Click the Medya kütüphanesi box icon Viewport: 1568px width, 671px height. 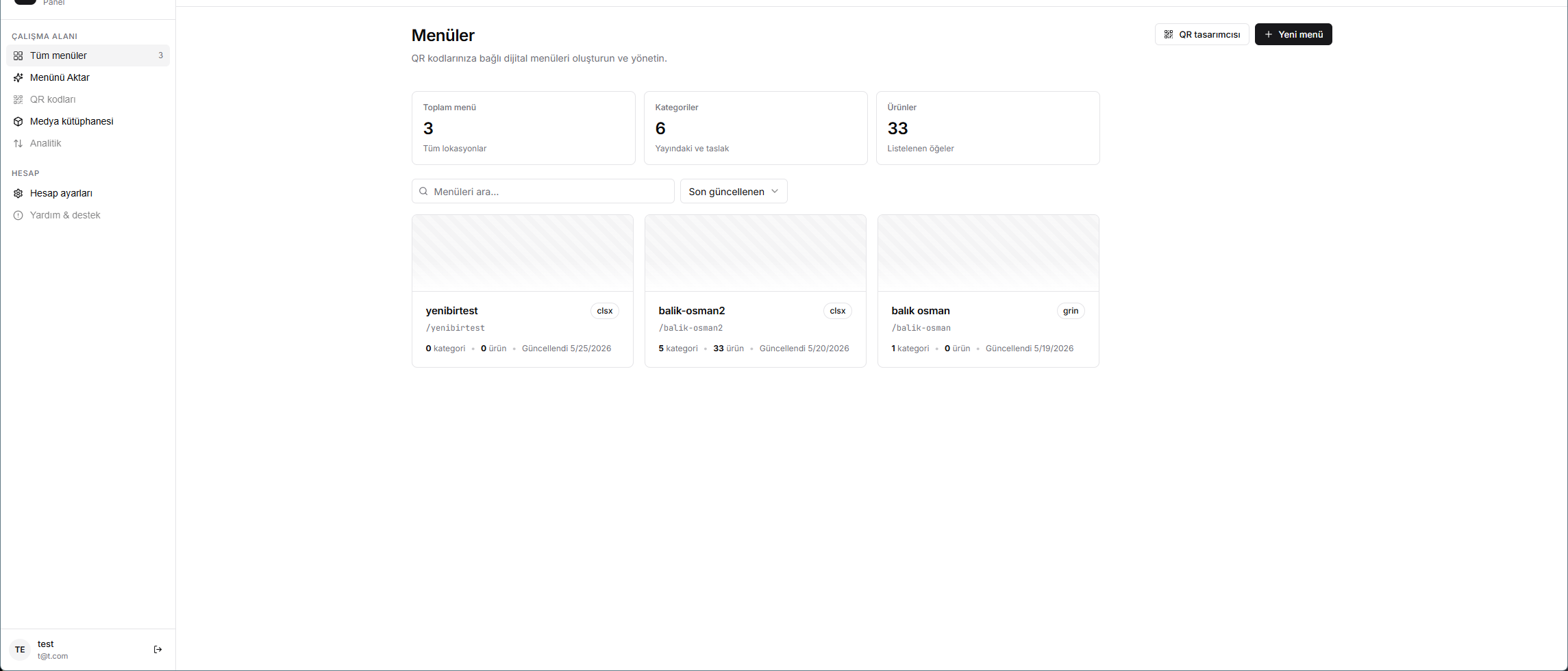click(18, 121)
